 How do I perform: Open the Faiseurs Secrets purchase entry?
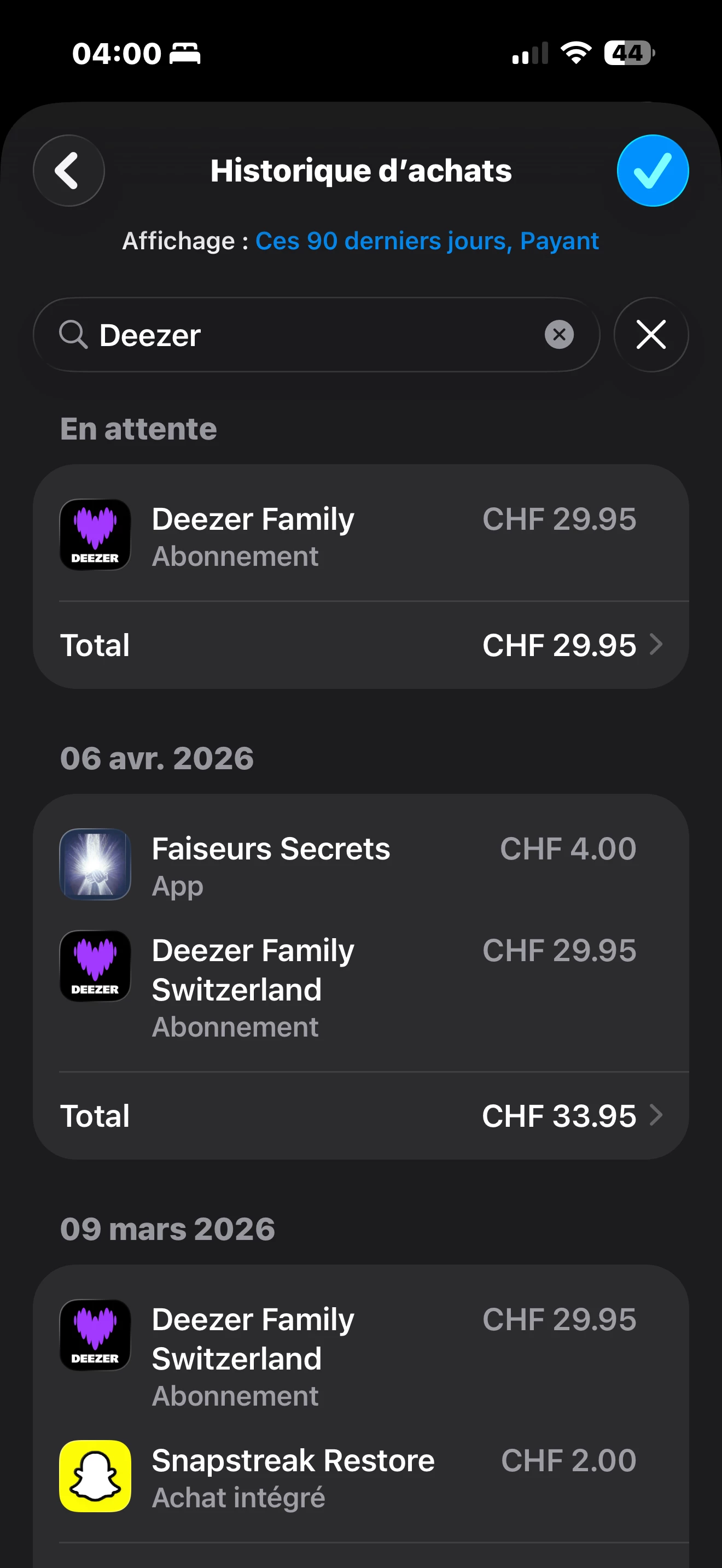365,865
